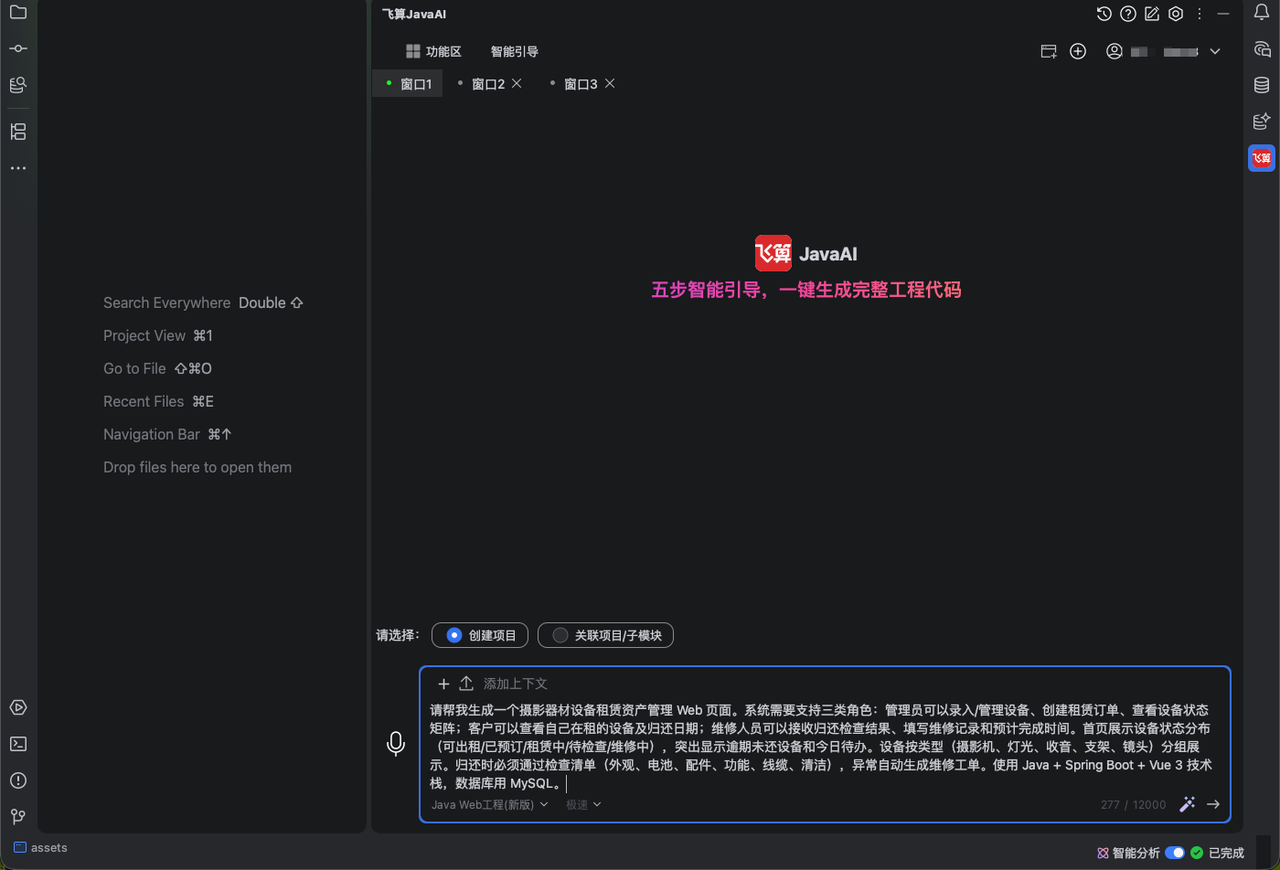Select the 关联项目/子模块 radio button
Image resolution: width=1280 pixels, height=870 pixels.
tap(606, 635)
